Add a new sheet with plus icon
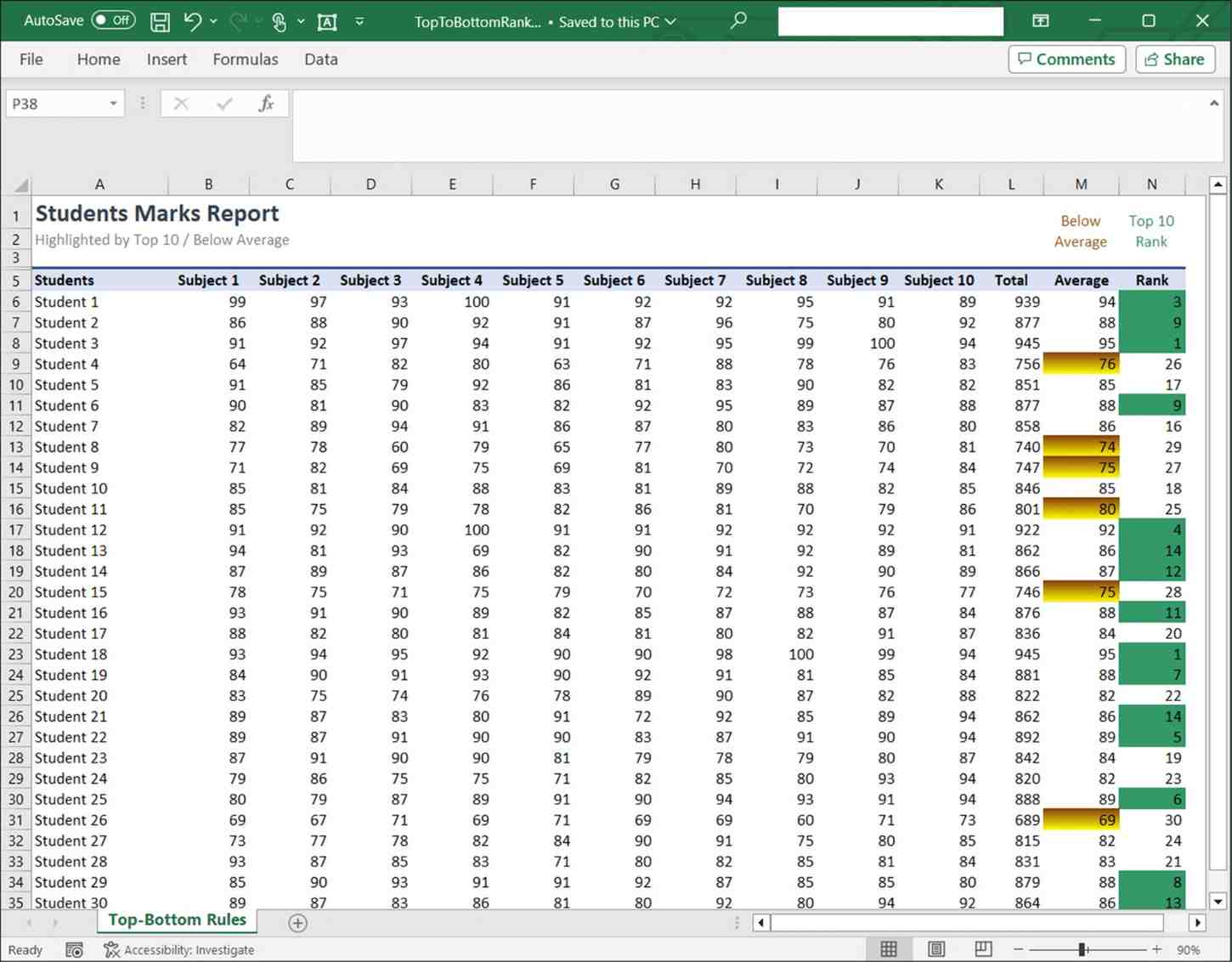This screenshot has height=962, width=1232. pos(297,923)
